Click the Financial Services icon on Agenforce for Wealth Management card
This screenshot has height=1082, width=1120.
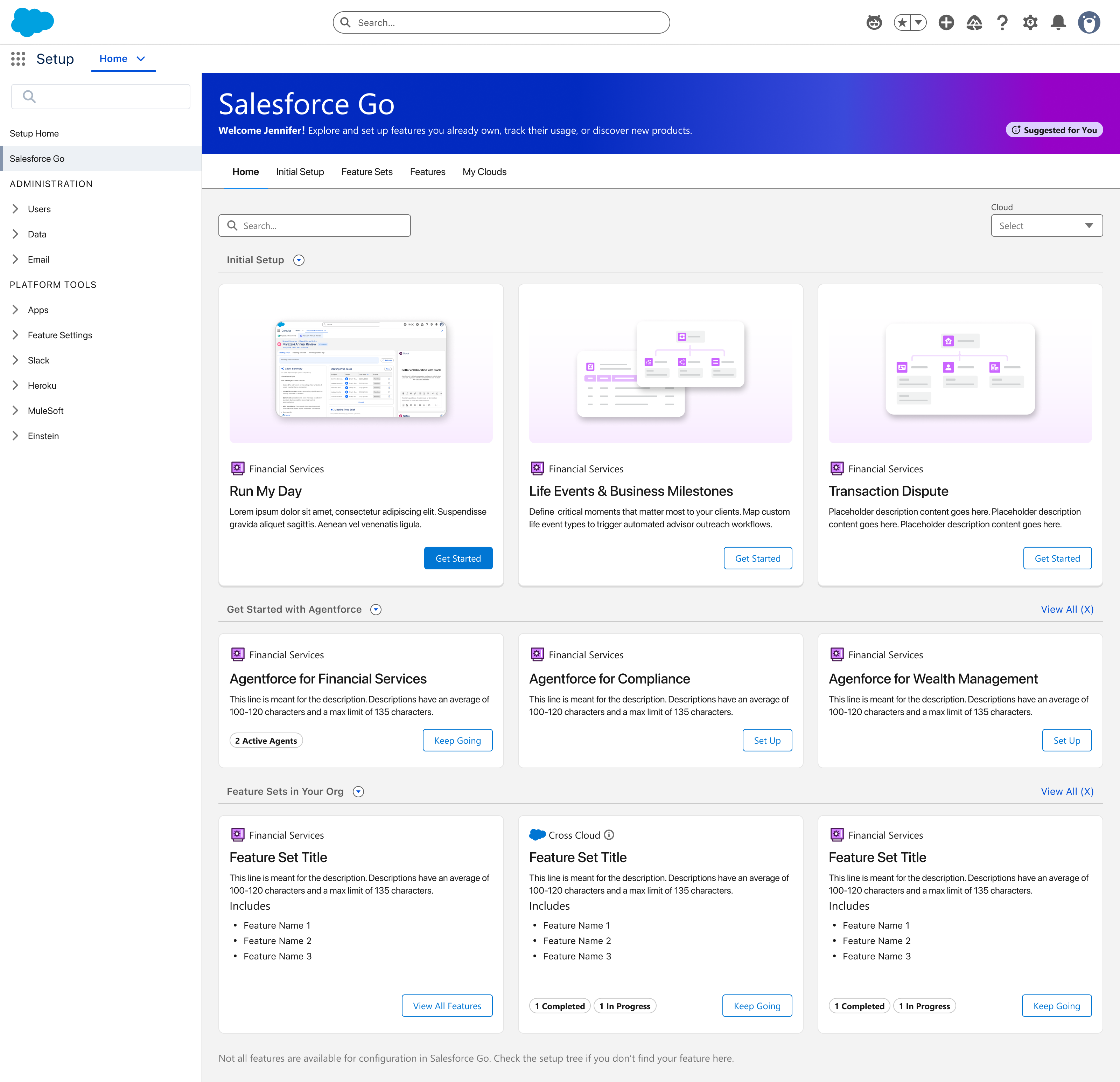coord(836,654)
